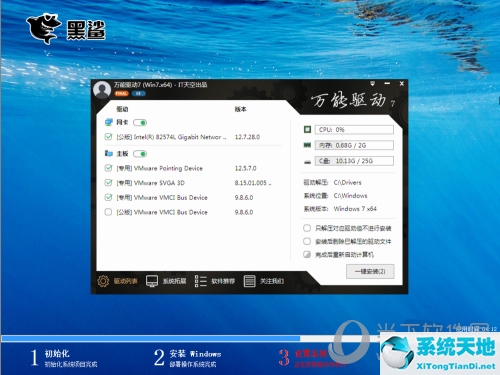This screenshot has height=375, width=500.
Task: Check [公版] VMware VMCI Bus Device
Action: [x=108, y=212]
